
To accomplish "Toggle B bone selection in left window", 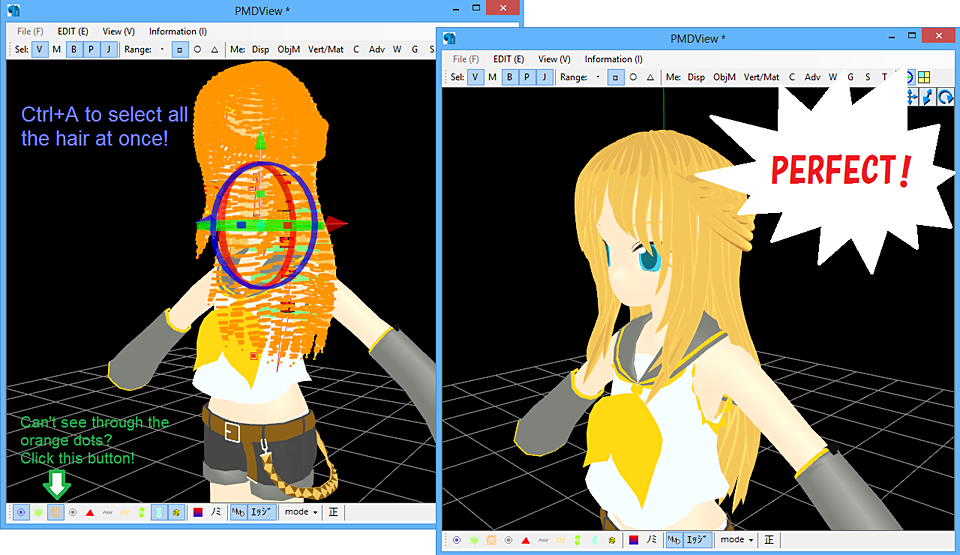I will pyautogui.click(x=74, y=50).
